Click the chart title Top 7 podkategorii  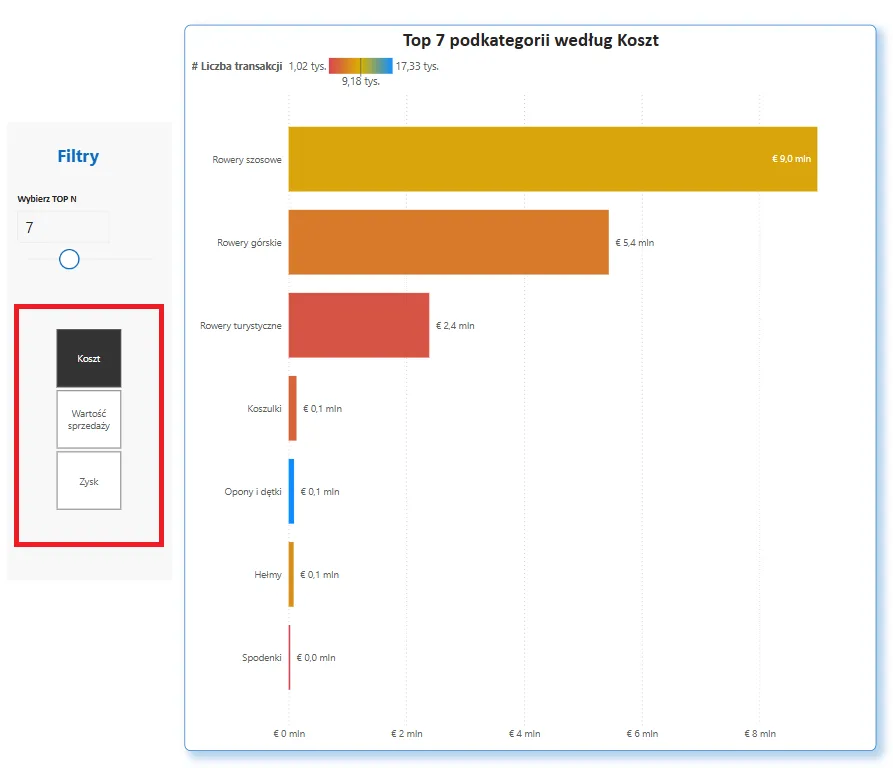point(530,40)
